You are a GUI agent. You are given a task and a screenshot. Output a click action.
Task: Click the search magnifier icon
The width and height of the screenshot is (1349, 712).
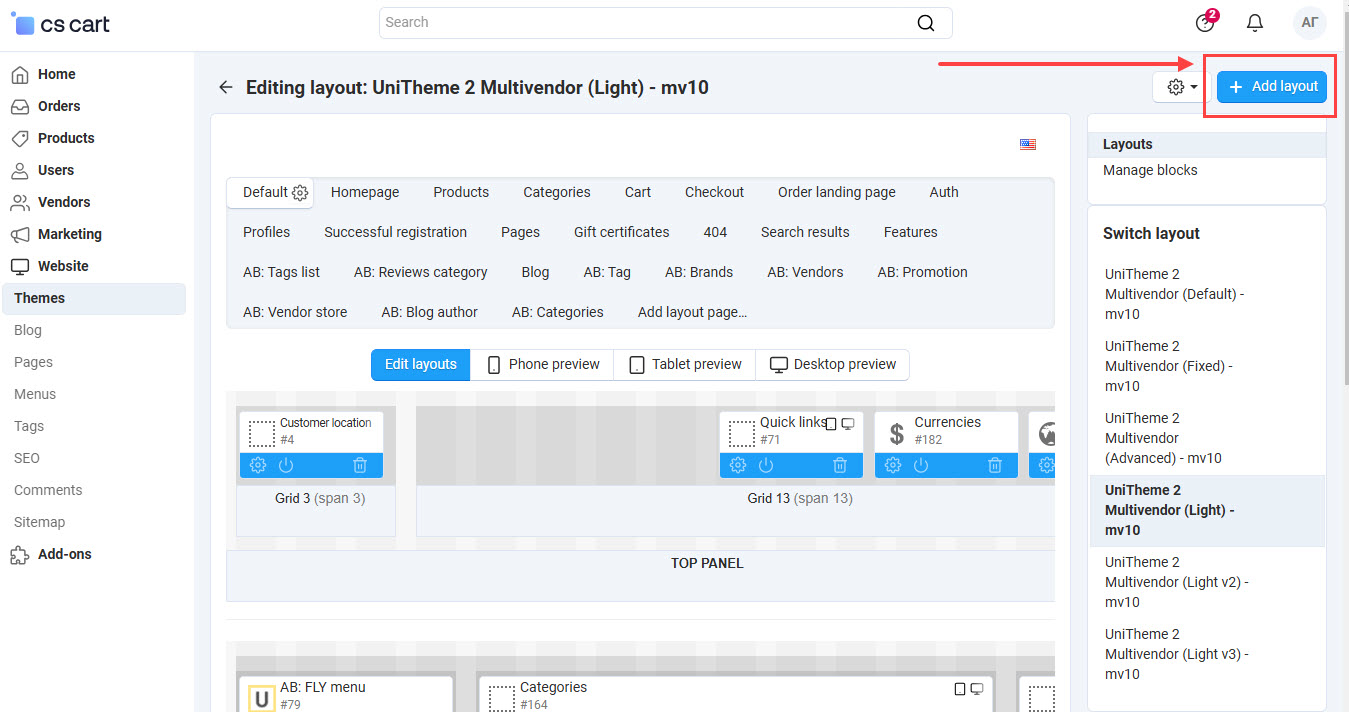926,23
